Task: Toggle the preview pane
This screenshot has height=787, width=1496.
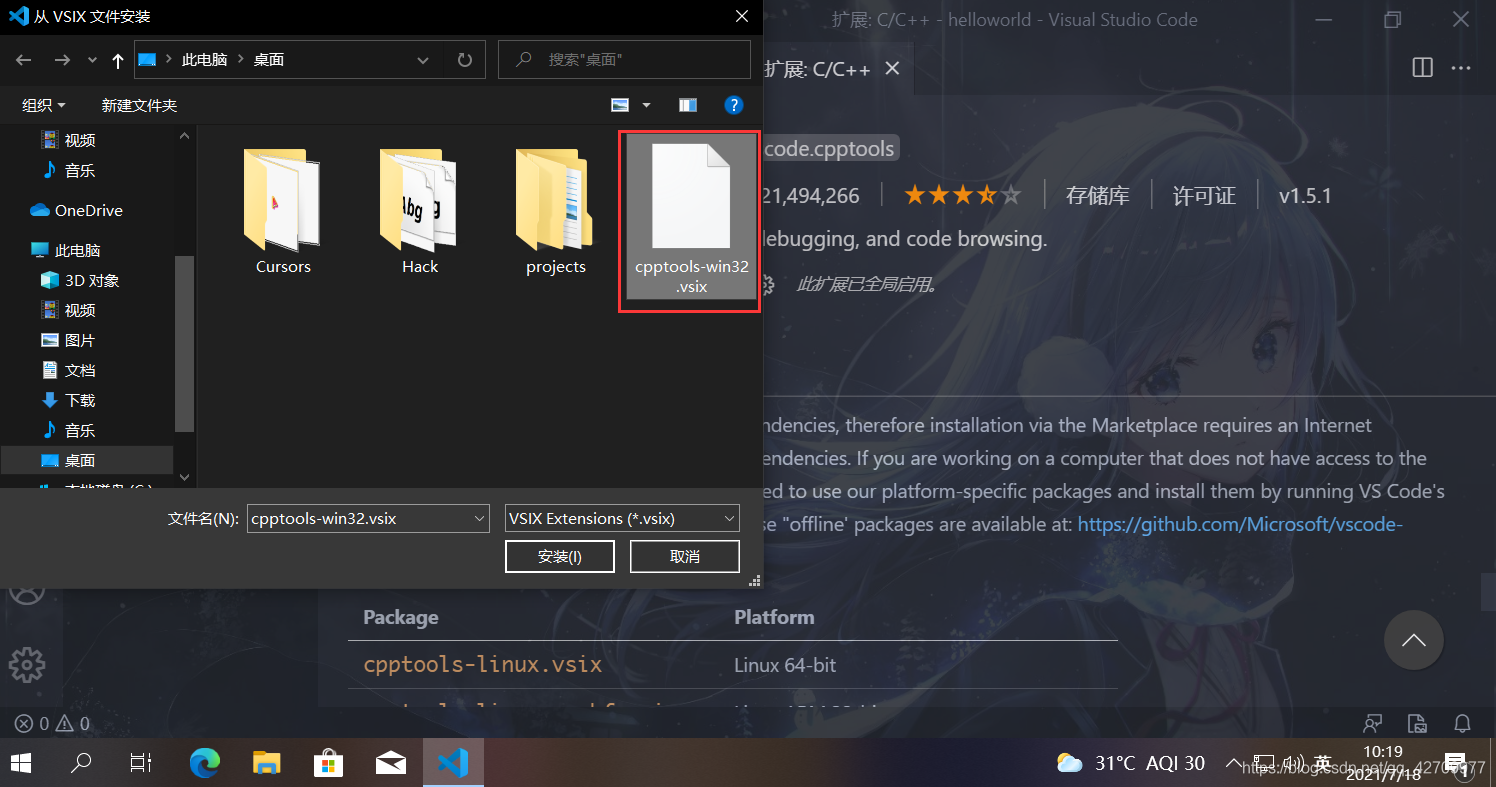Action: click(x=687, y=105)
